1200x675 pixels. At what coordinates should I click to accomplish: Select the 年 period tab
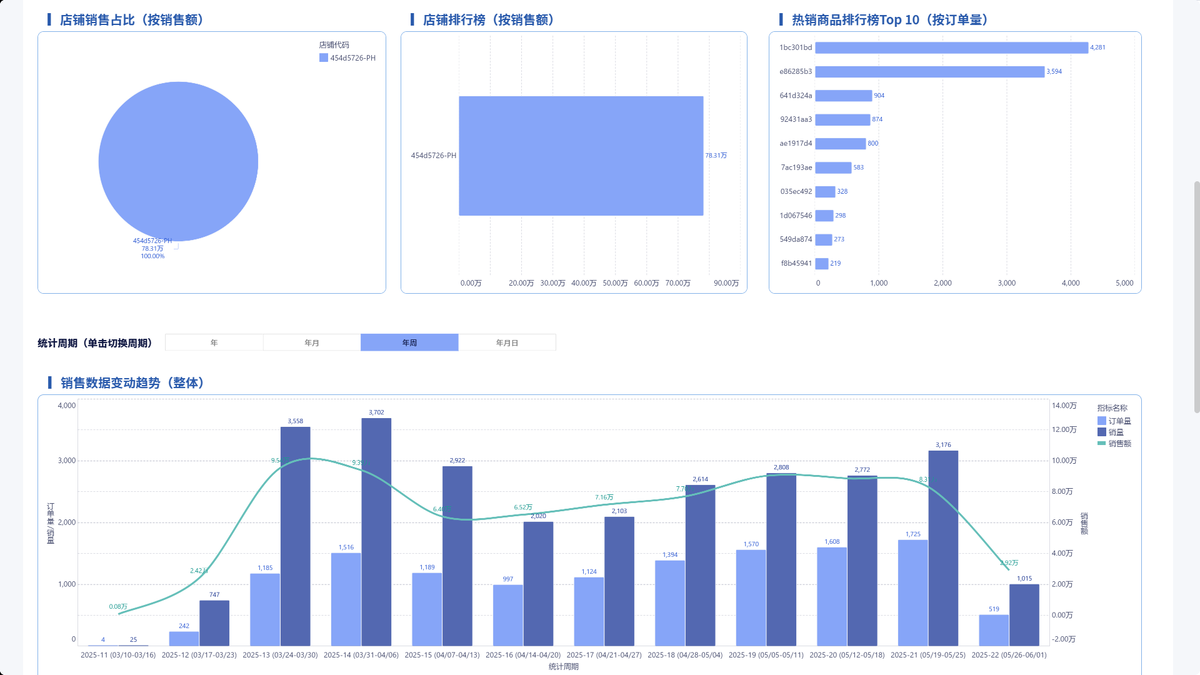coord(214,342)
